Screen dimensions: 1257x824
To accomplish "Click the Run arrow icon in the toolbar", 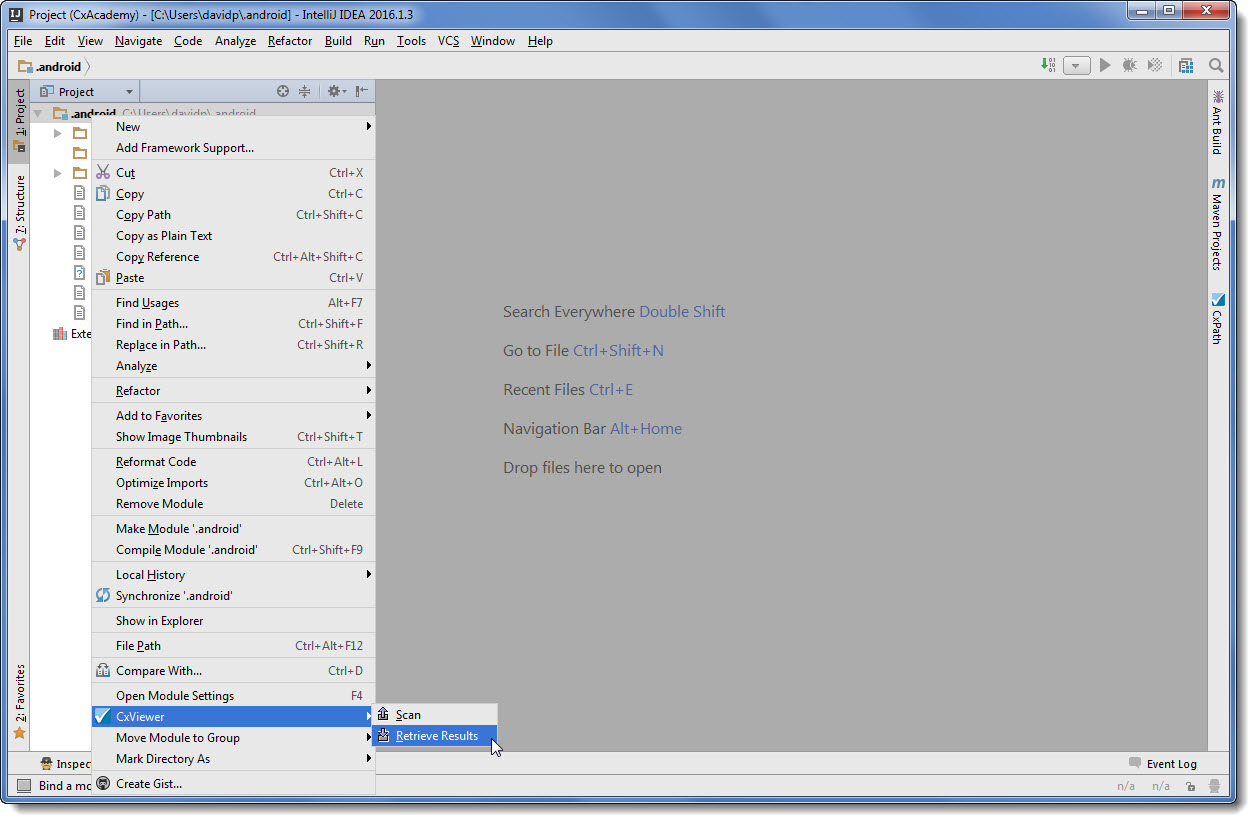I will pos(1105,65).
